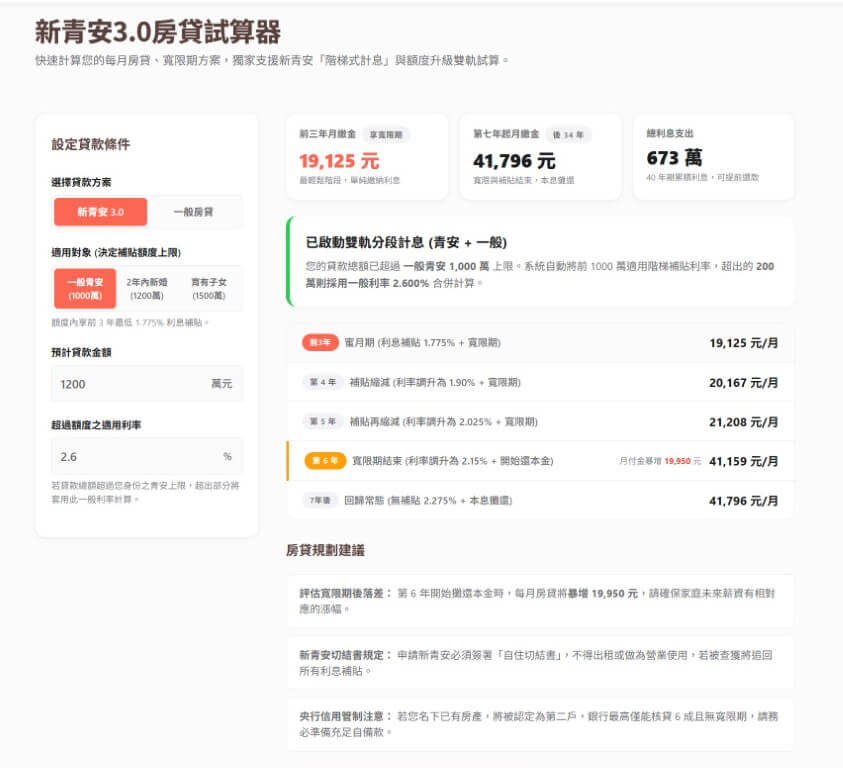Click the 適用對象 (決定補貼額度上限) label
Screen dimensions: 843x768
[x=116, y=252]
